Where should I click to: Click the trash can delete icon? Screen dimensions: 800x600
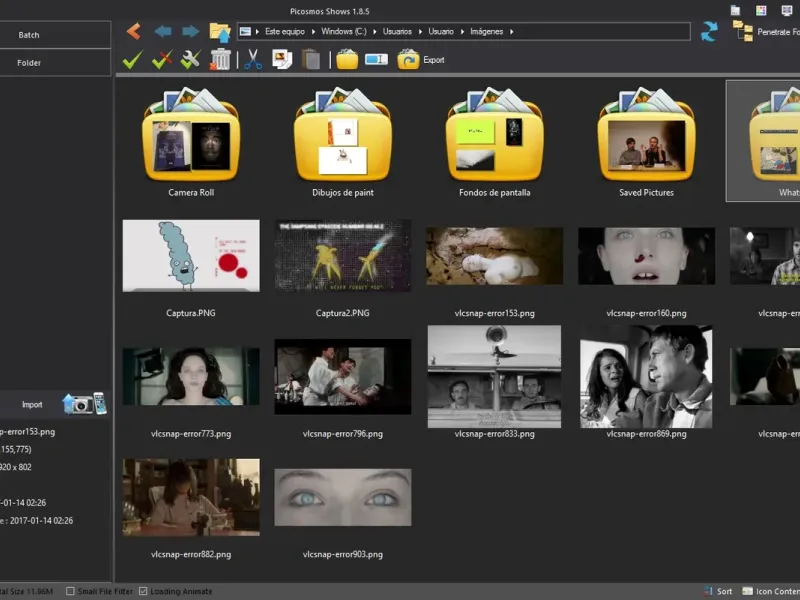pos(221,60)
